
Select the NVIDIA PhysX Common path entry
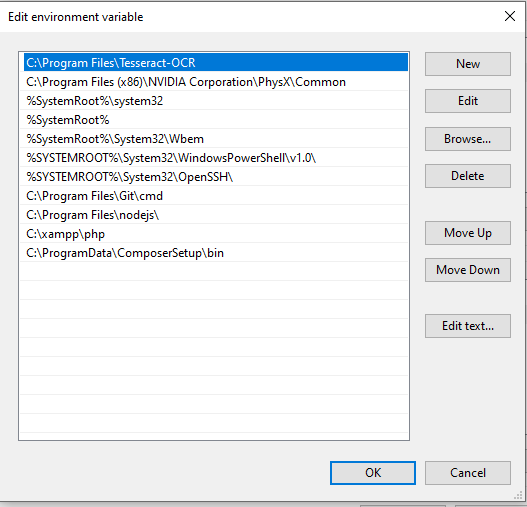[x=215, y=82]
